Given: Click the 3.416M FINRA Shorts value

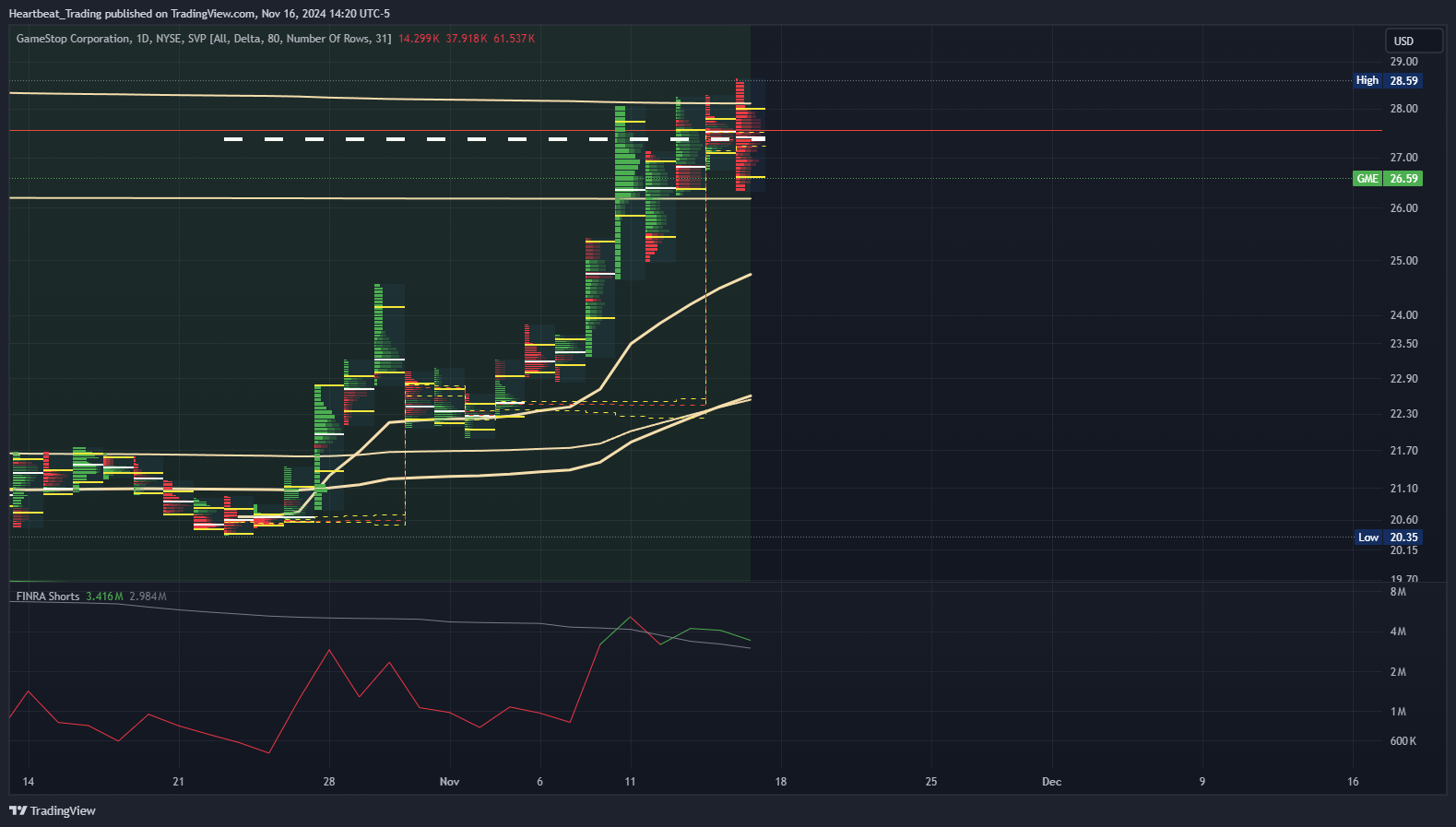Looking at the screenshot, I should [x=104, y=597].
